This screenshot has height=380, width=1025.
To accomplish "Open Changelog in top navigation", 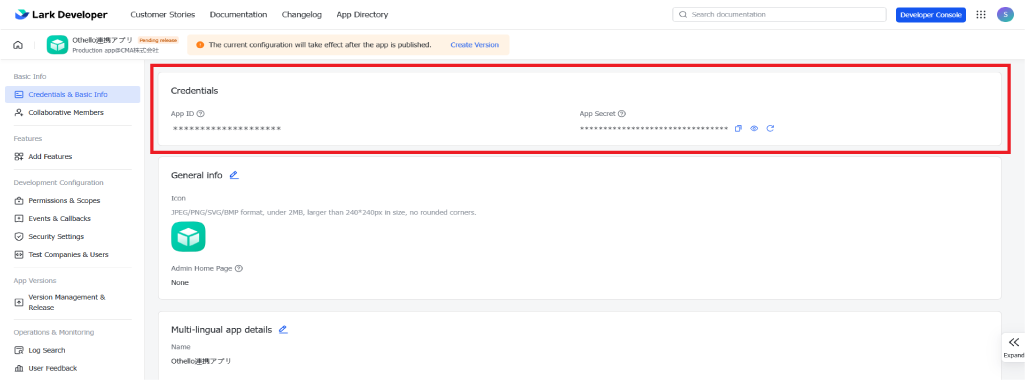I will [301, 14].
